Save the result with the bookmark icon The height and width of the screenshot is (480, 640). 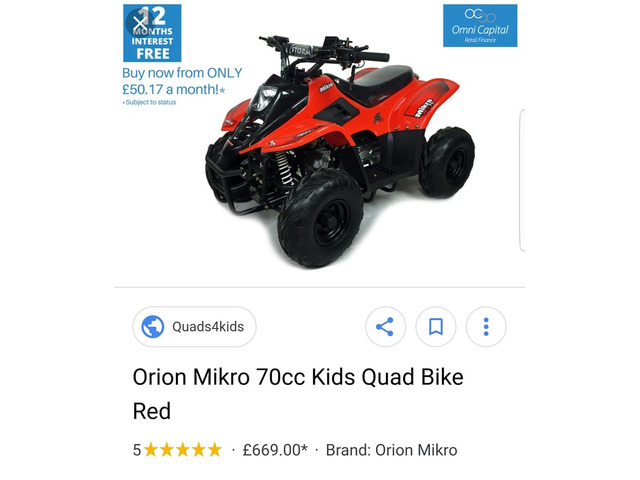436,327
